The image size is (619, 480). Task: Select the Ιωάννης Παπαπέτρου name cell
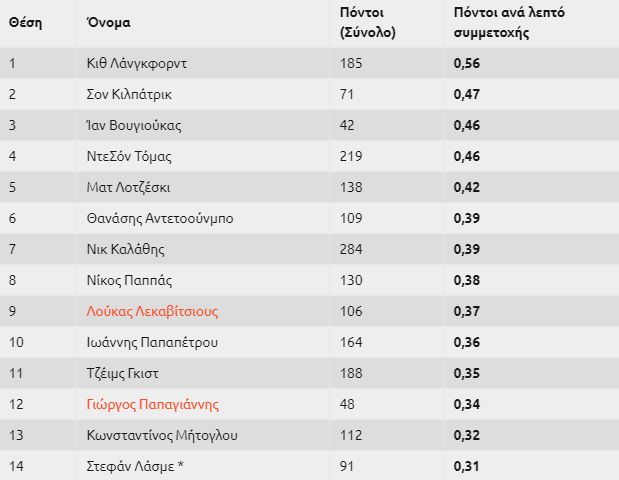[203, 342]
